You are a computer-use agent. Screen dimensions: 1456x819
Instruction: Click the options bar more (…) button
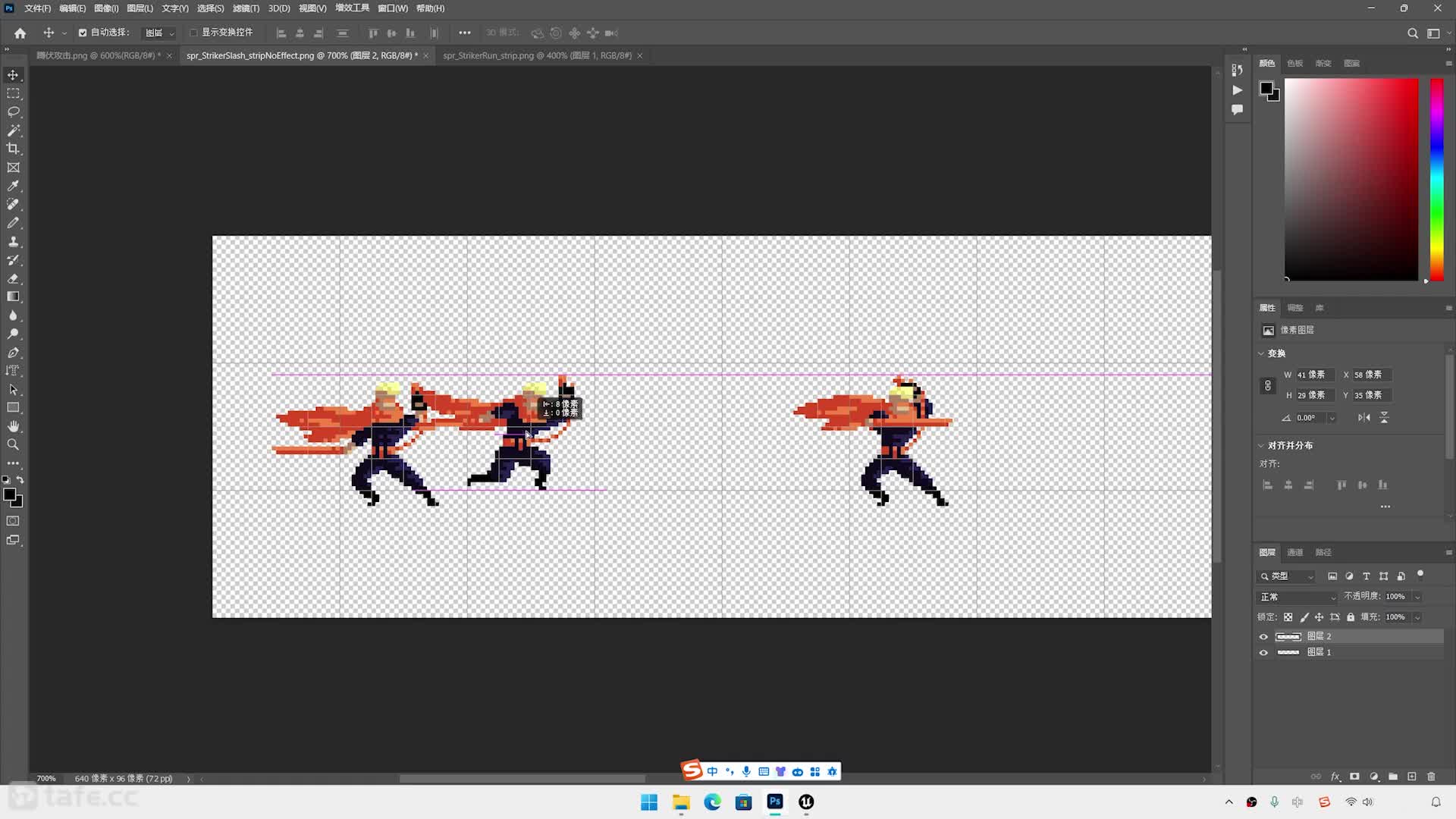pos(464,33)
